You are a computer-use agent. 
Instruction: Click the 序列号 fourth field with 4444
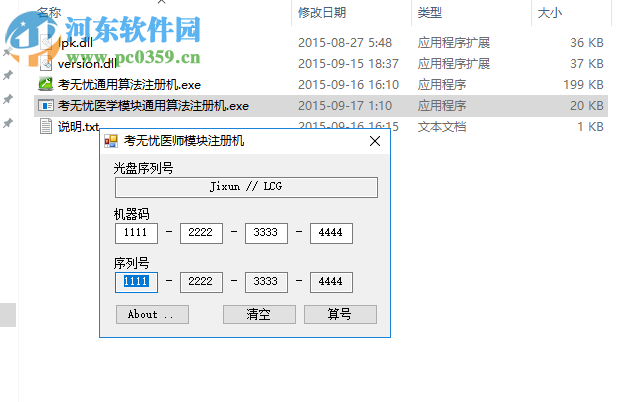(331, 282)
